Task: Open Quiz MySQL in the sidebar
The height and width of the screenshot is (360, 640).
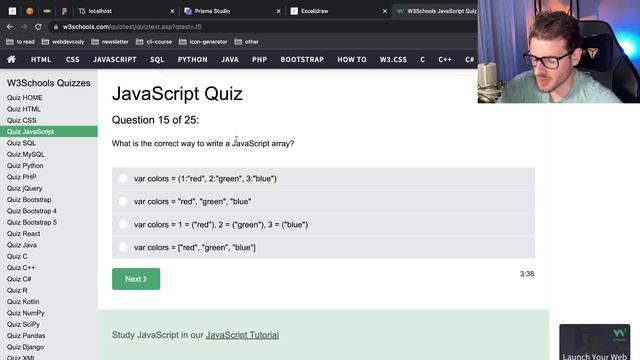Action: pyautogui.click(x=26, y=154)
